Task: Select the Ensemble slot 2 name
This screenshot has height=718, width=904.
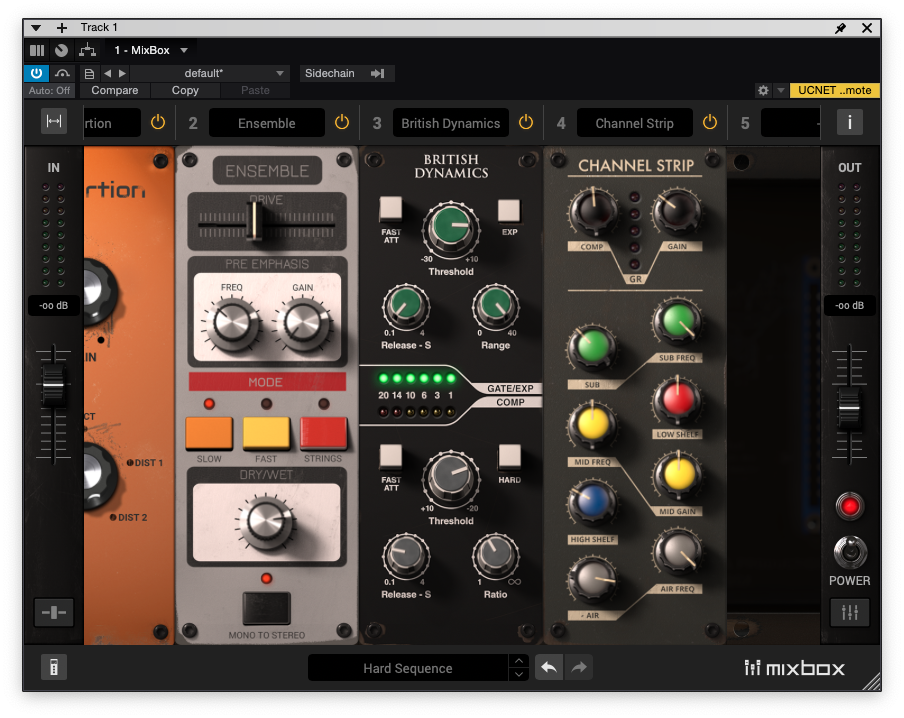Action: click(267, 123)
